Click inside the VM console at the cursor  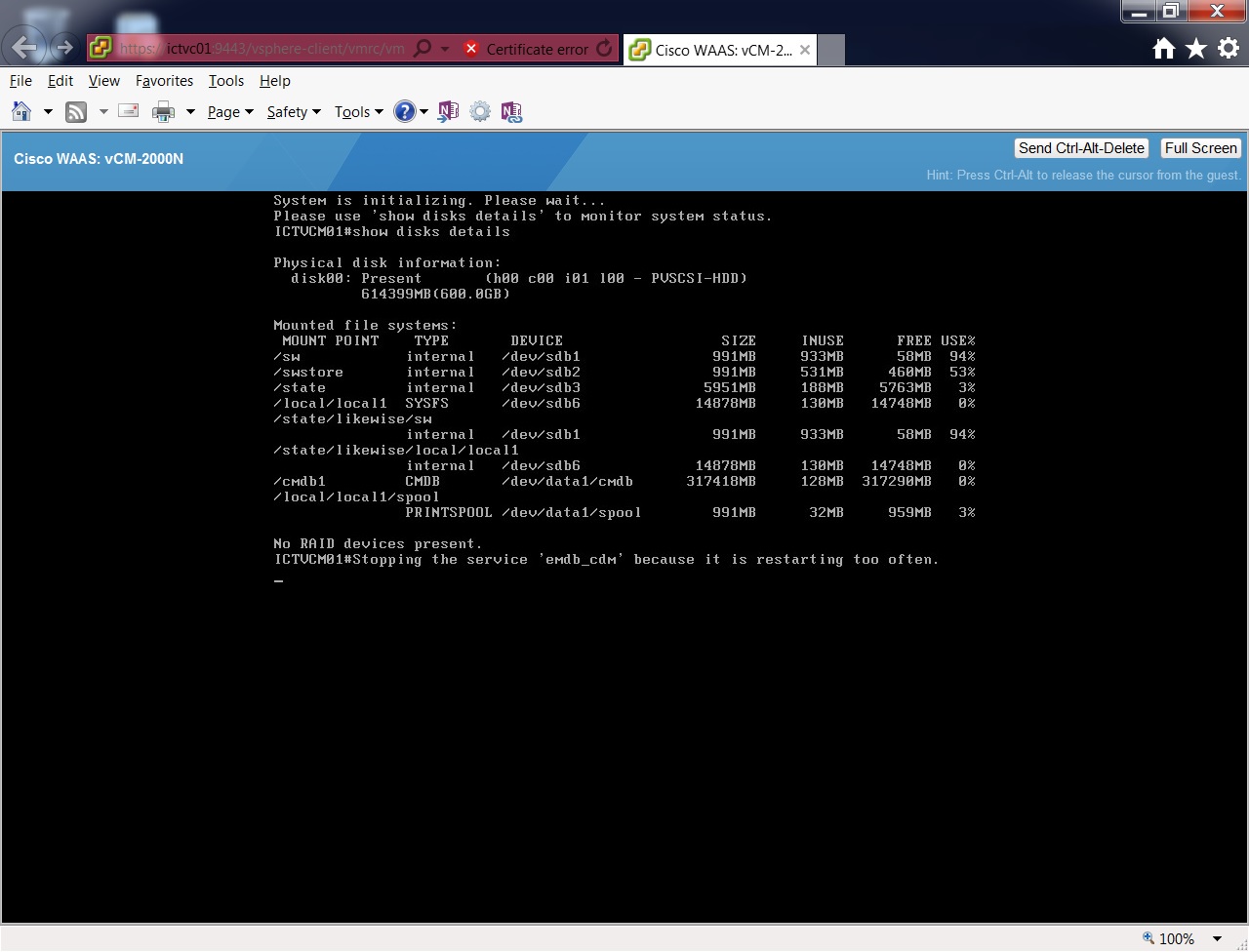279,581
